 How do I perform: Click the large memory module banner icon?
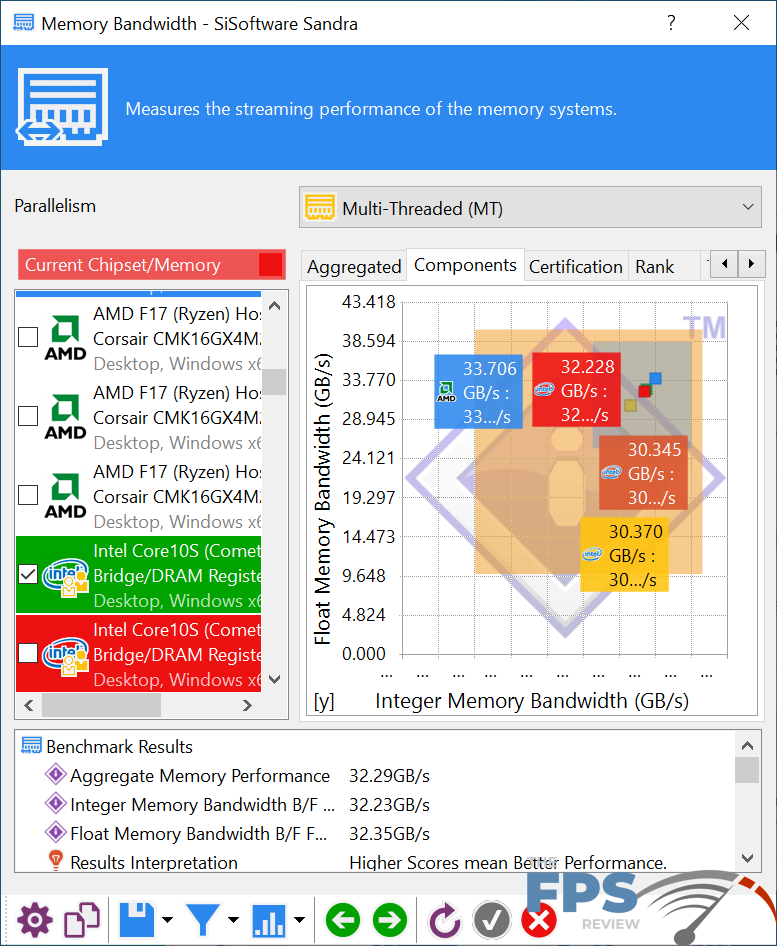click(63, 107)
